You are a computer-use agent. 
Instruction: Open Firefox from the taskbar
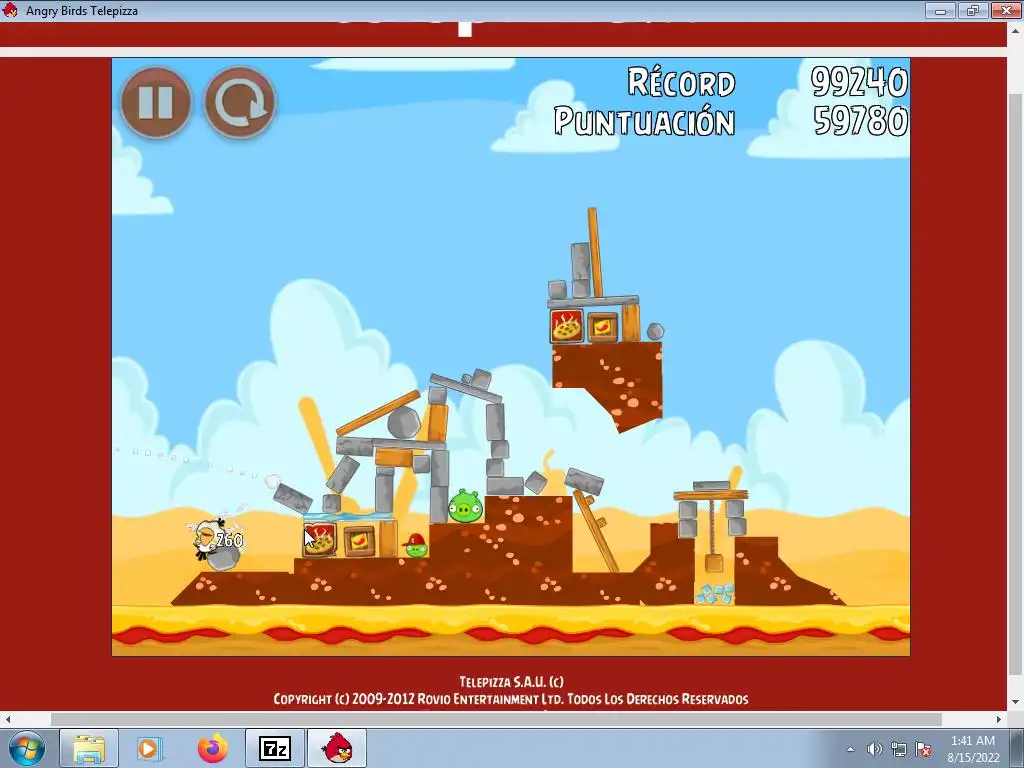213,748
